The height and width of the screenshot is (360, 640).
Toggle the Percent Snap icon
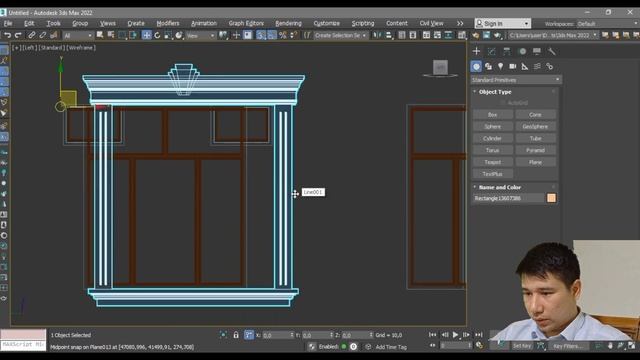[282, 36]
